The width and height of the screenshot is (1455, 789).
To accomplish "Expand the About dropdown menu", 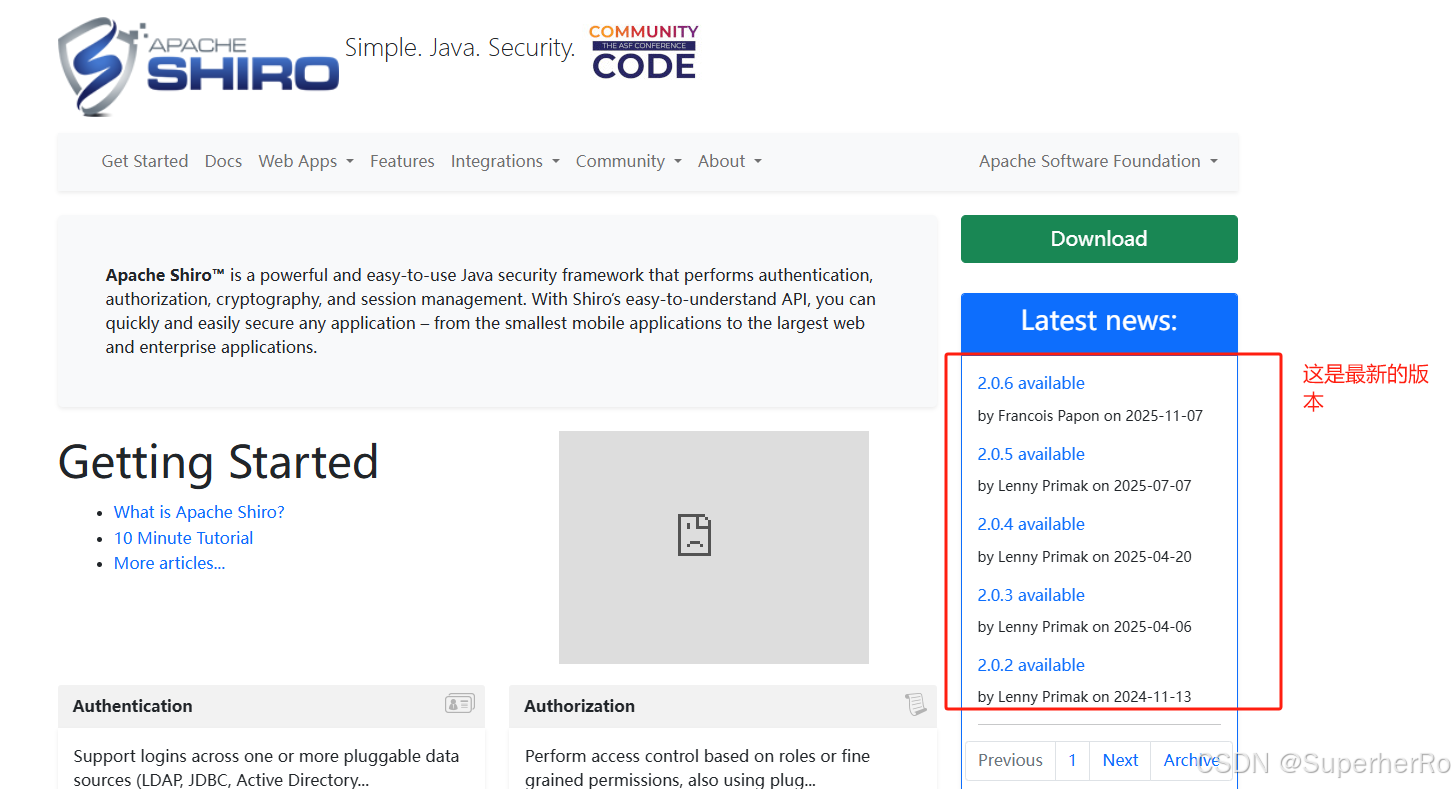I will [x=730, y=161].
